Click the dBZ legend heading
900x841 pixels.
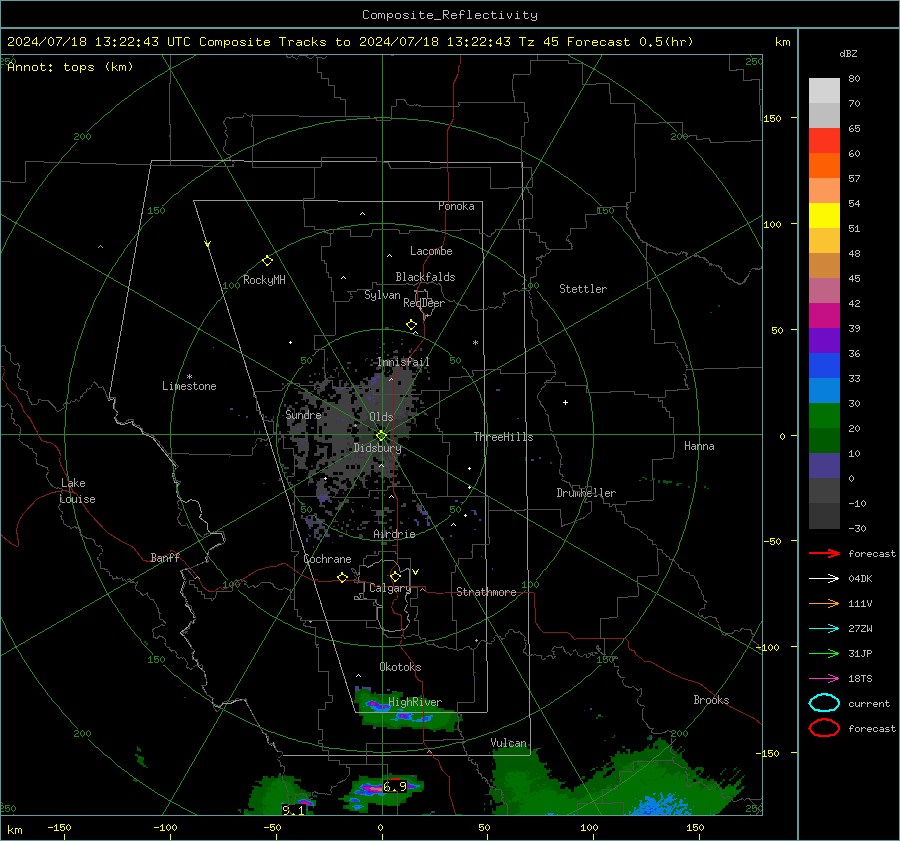tap(848, 53)
